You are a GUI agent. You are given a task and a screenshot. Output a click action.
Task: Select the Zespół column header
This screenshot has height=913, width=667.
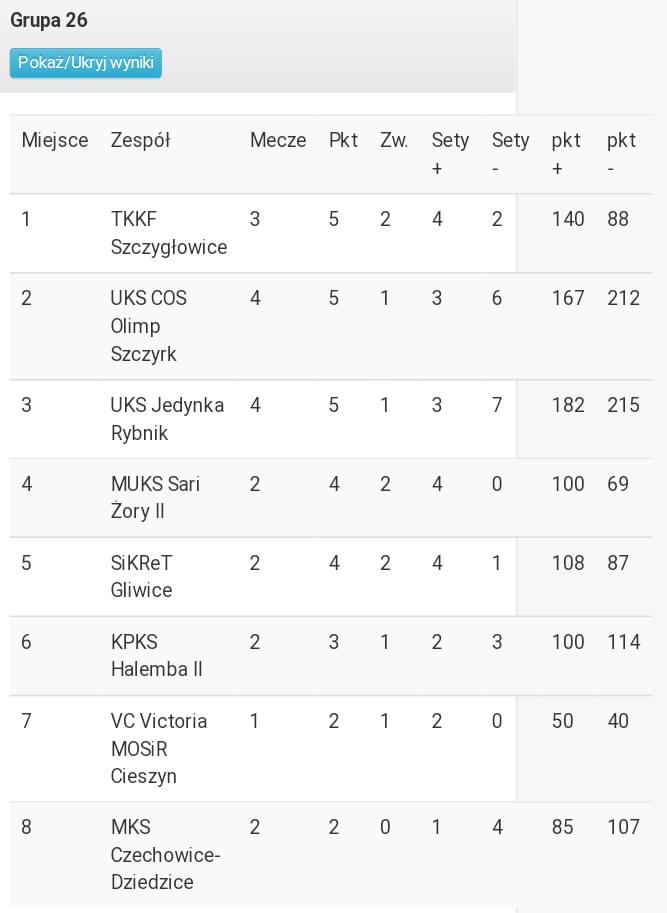coord(141,141)
